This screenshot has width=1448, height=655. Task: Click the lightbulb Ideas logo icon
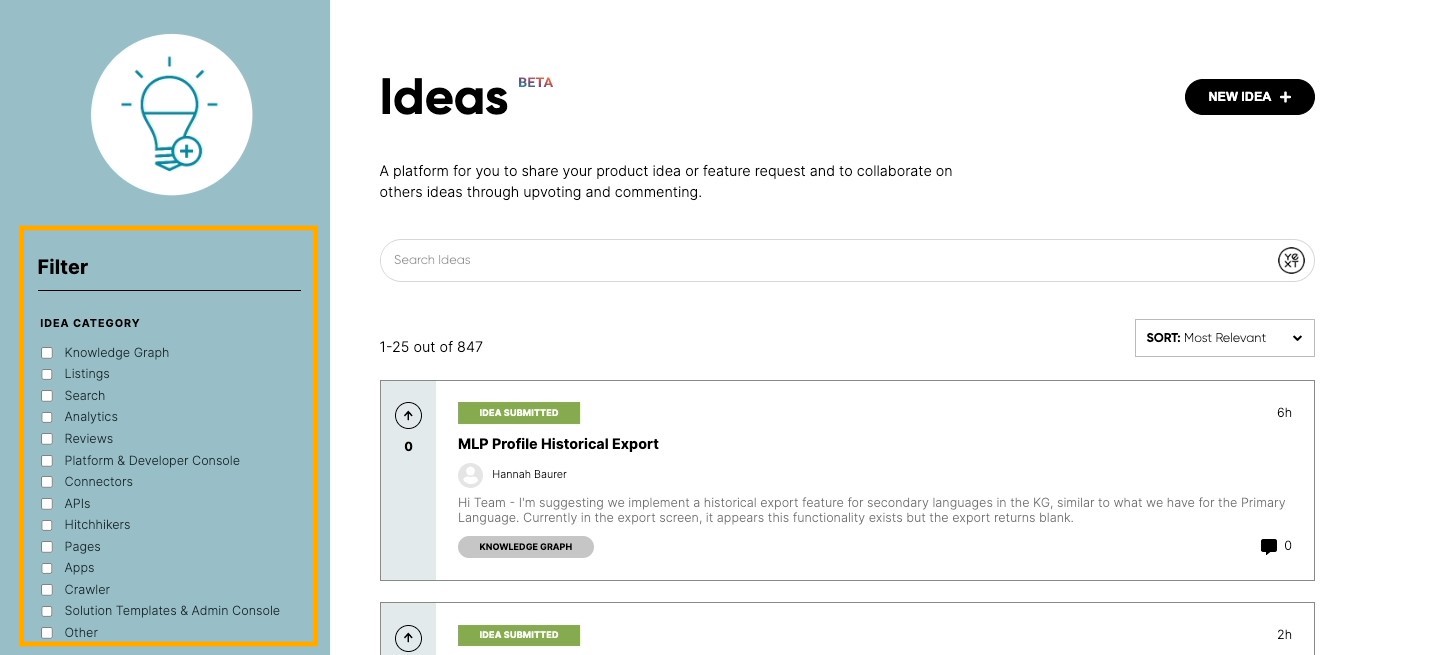[171, 115]
